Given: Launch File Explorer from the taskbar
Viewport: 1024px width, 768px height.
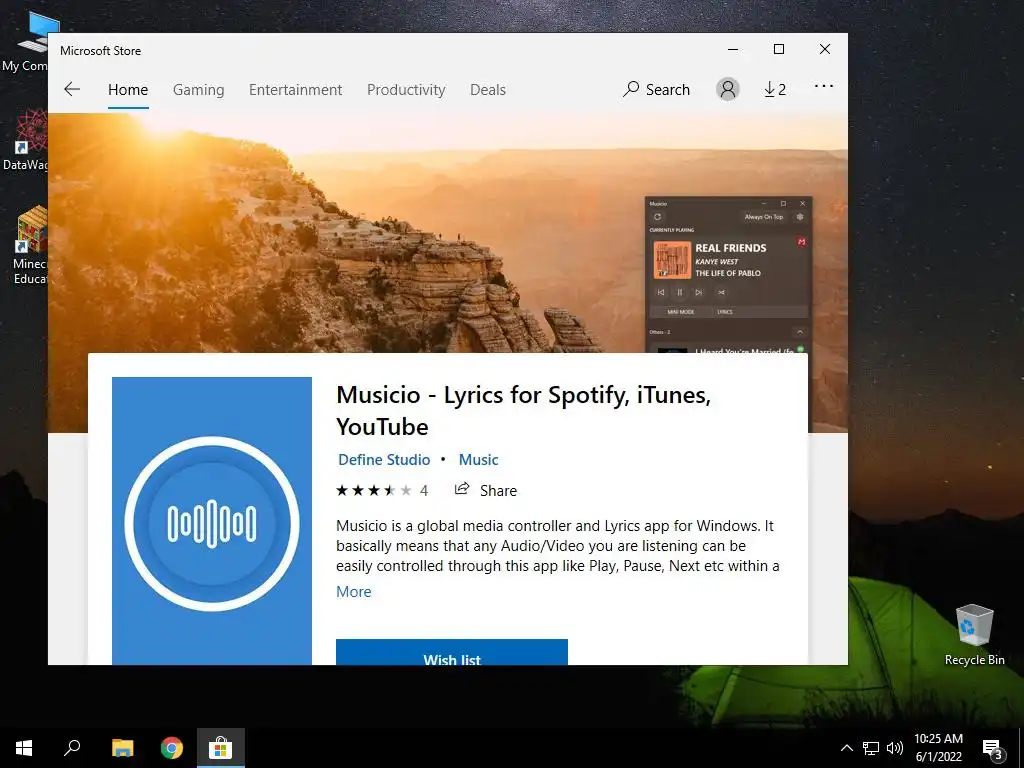Looking at the screenshot, I should pyautogui.click(x=122, y=748).
